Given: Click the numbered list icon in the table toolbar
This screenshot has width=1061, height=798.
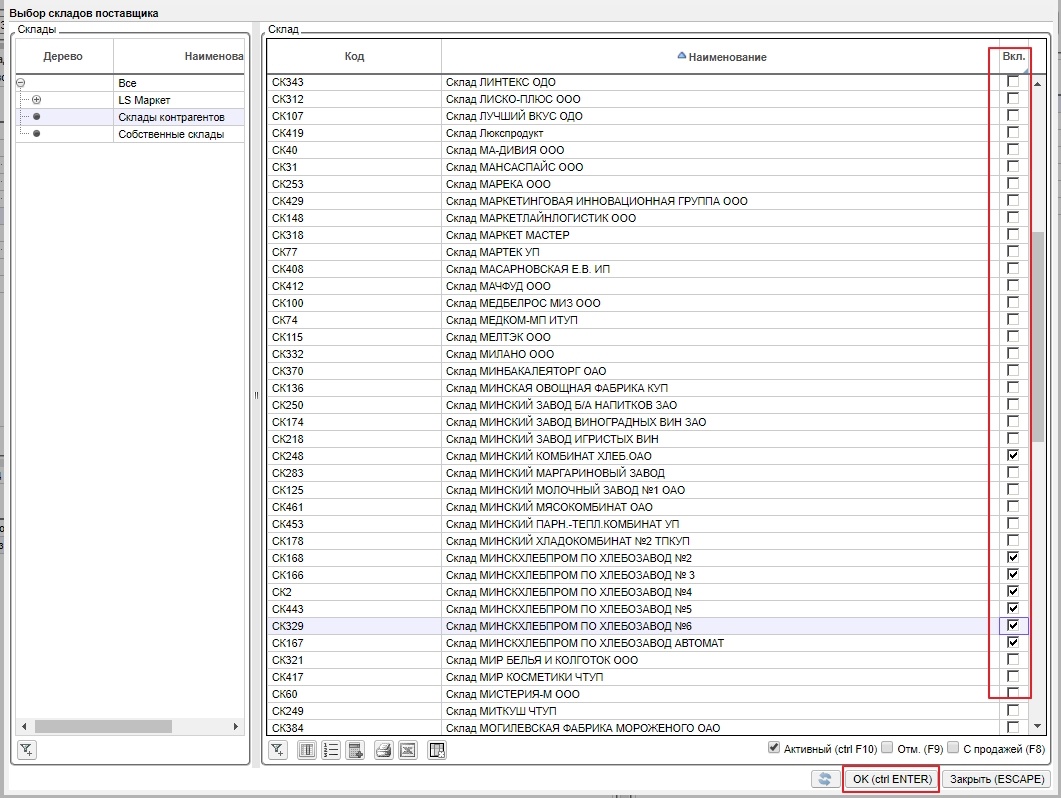Looking at the screenshot, I should (331, 750).
